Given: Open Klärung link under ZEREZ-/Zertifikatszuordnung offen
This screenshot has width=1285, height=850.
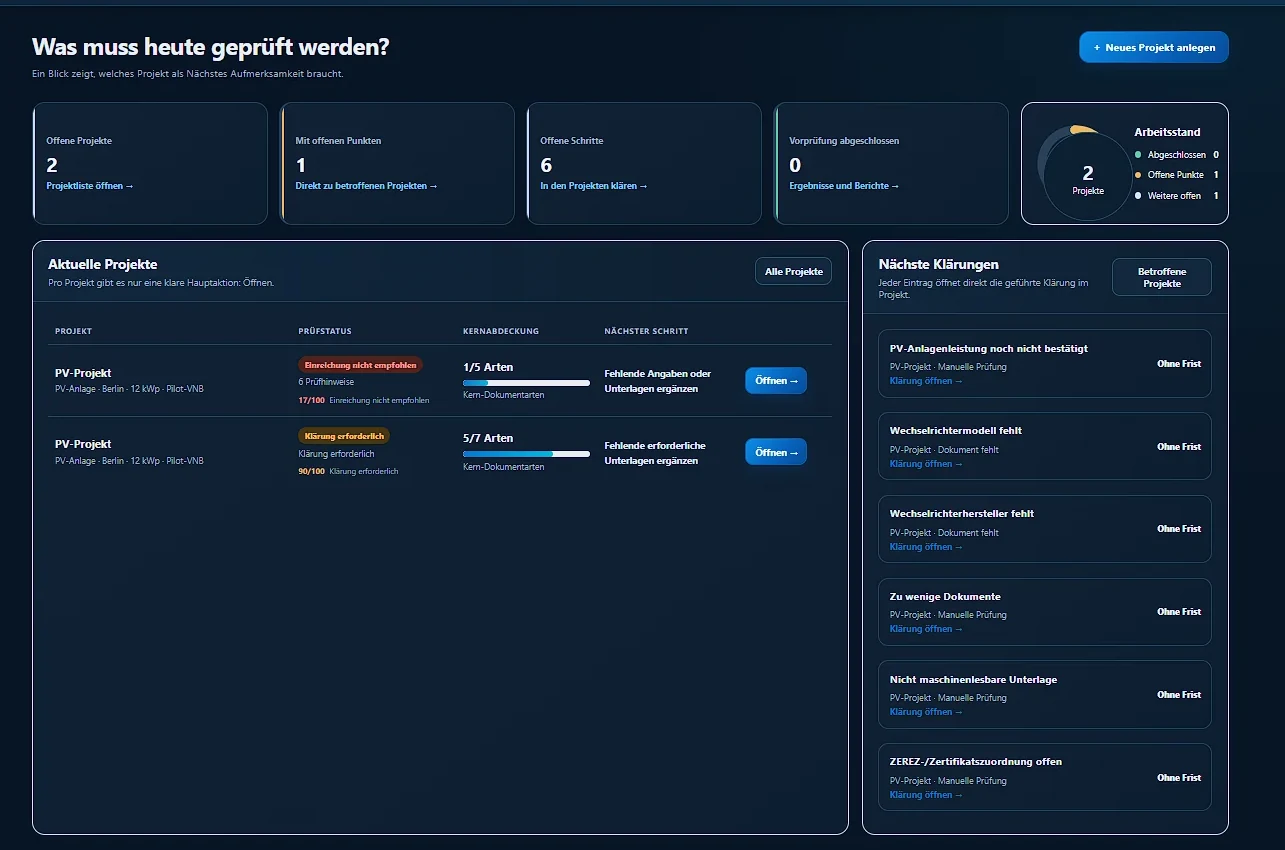Looking at the screenshot, I should (926, 795).
